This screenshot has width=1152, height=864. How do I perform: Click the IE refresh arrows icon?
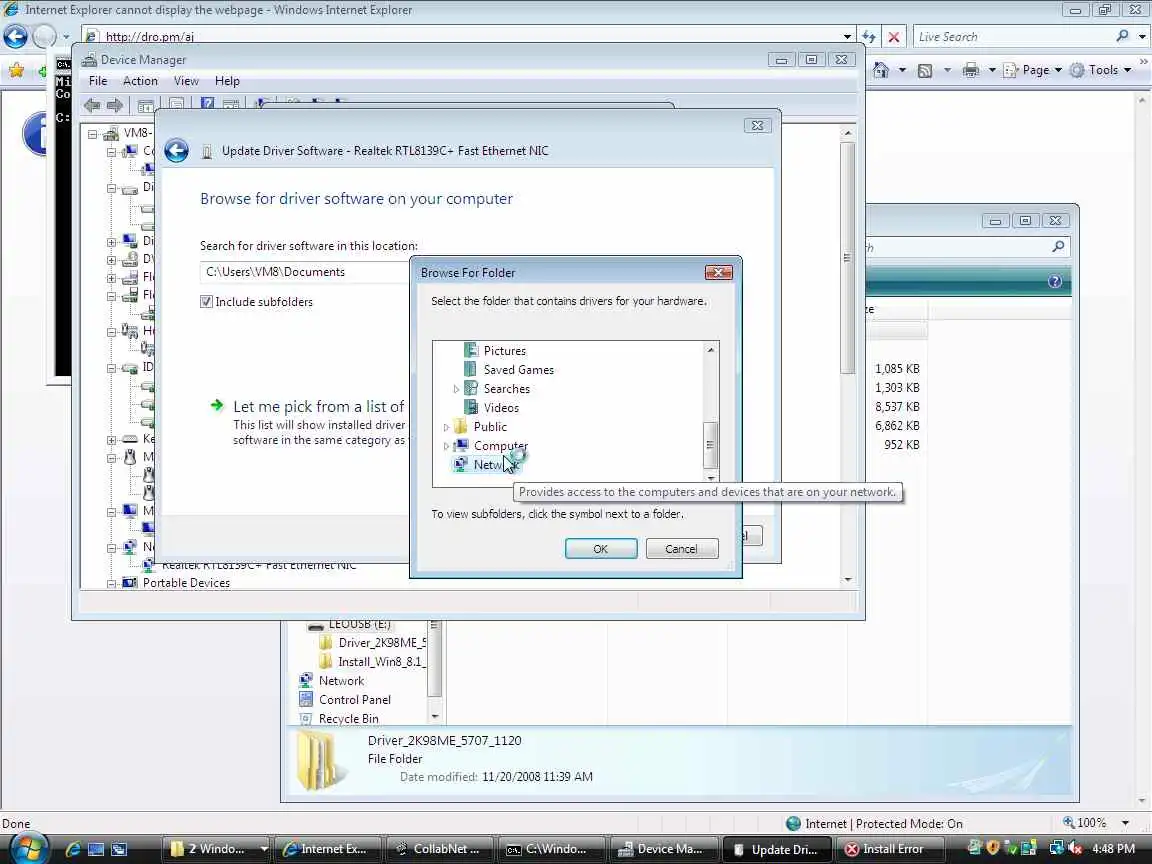[868, 37]
